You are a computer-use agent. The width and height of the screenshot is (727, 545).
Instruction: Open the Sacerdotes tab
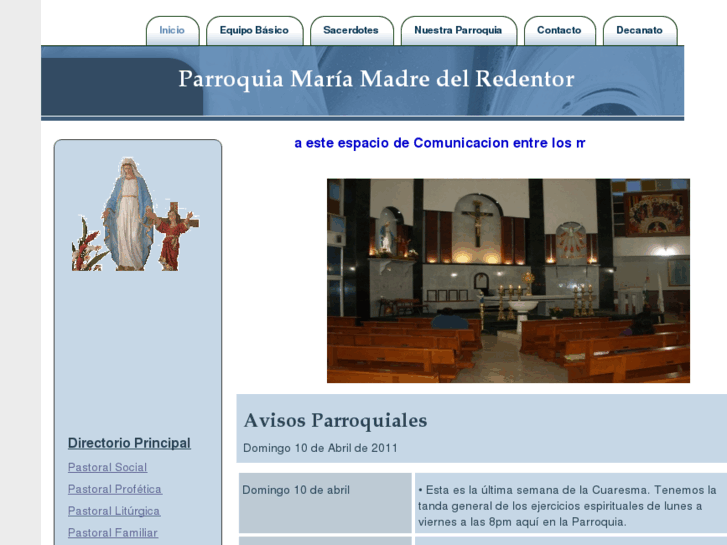(351, 31)
